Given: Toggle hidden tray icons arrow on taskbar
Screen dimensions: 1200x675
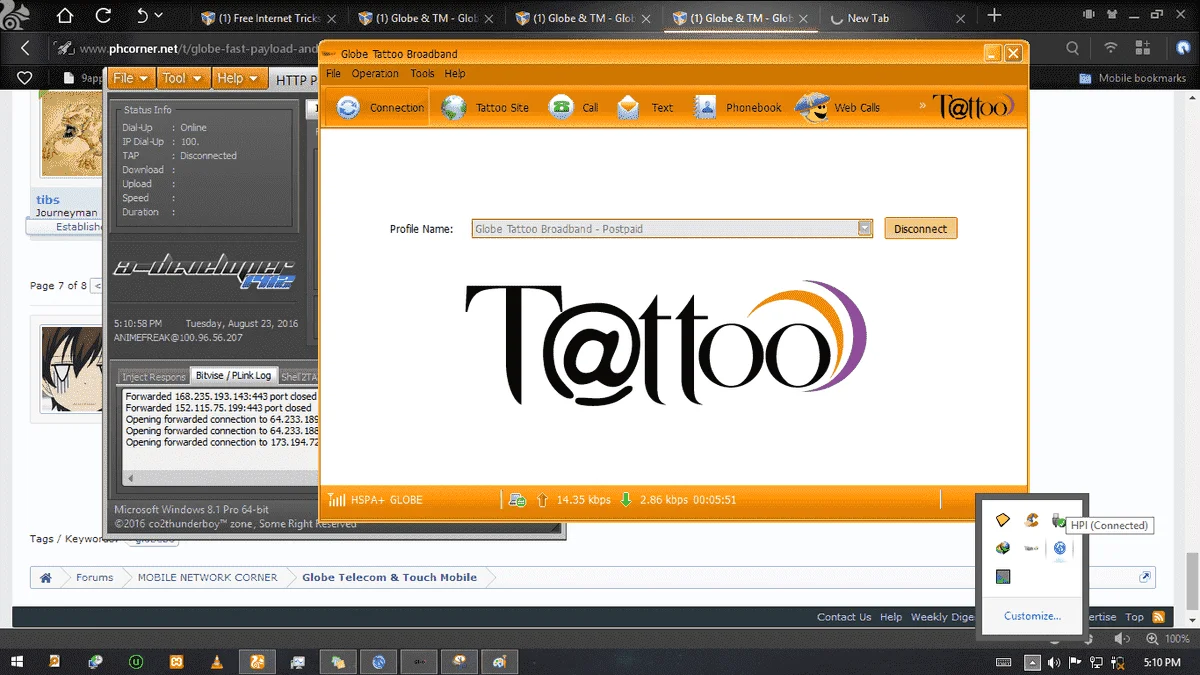Looking at the screenshot, I should pos(1033,662).
